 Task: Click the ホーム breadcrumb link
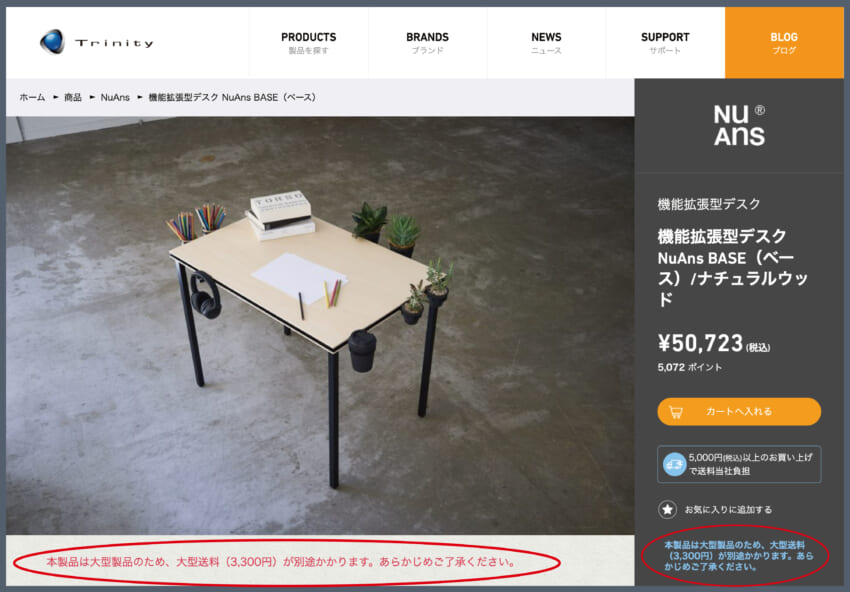[32, 98]
